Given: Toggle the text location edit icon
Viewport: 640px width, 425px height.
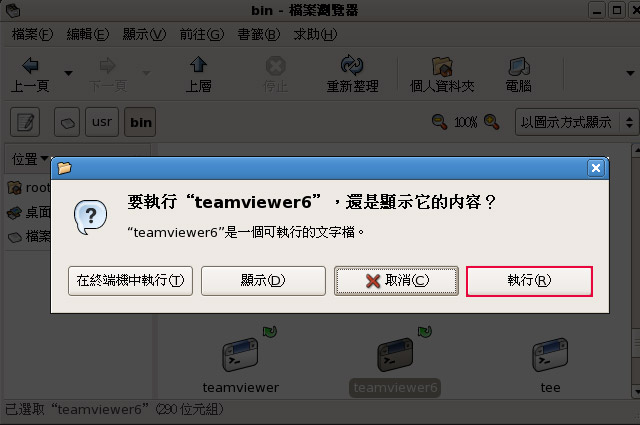Looking at the screenshot, I should (x=25, y=122).
